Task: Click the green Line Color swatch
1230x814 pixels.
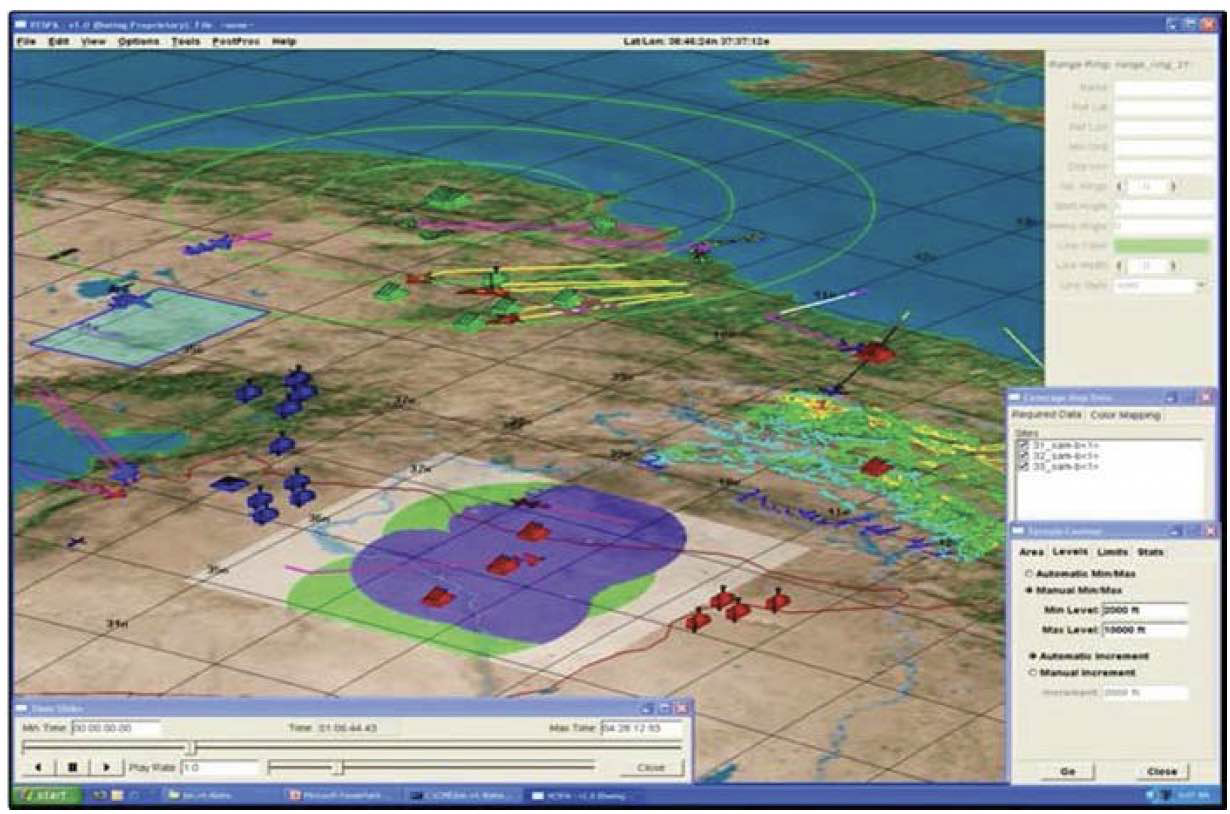Action: click(x=1161, y=245)
